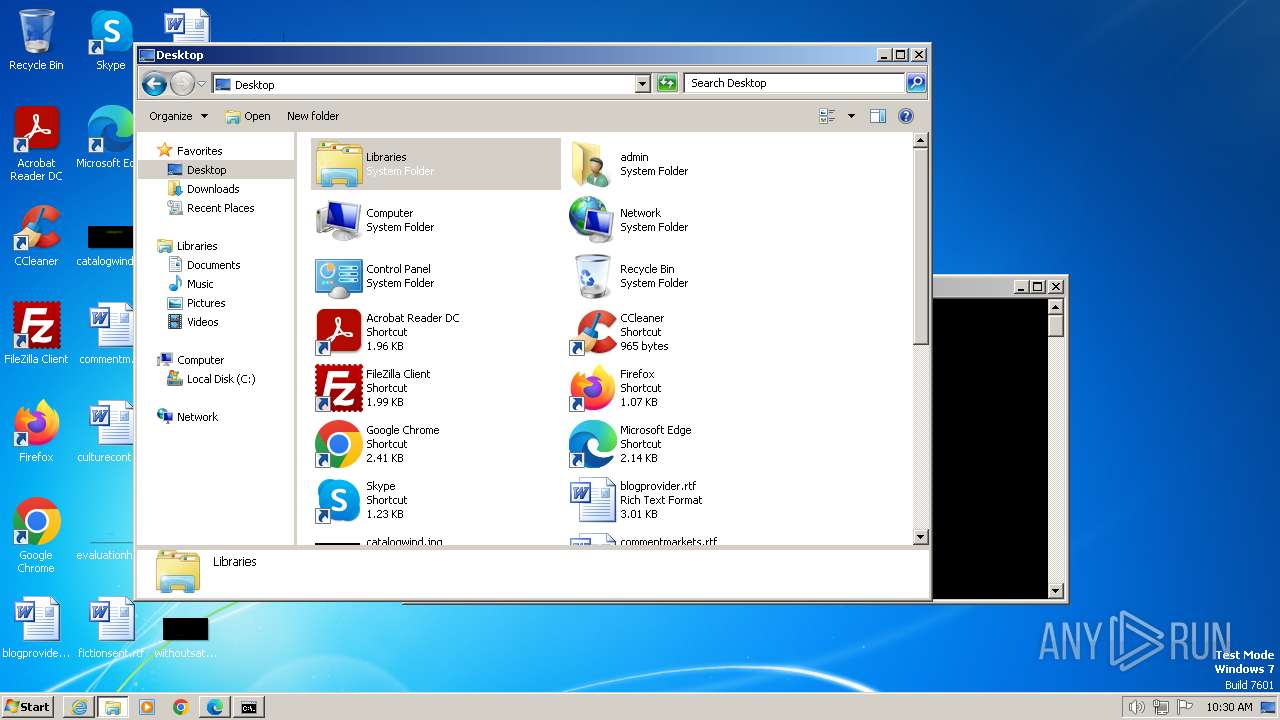Select CCleaner icon on the desktop

click(x=36, y=236)
